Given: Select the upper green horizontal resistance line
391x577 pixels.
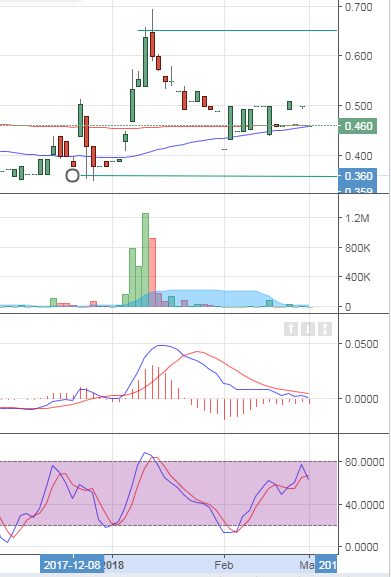Looking at the screenshot, I should [x=237, y=31].
